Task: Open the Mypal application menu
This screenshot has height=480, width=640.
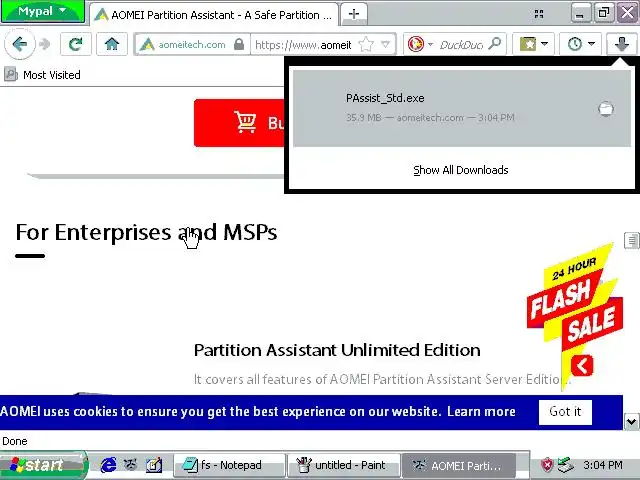Action: click(42, 11)
